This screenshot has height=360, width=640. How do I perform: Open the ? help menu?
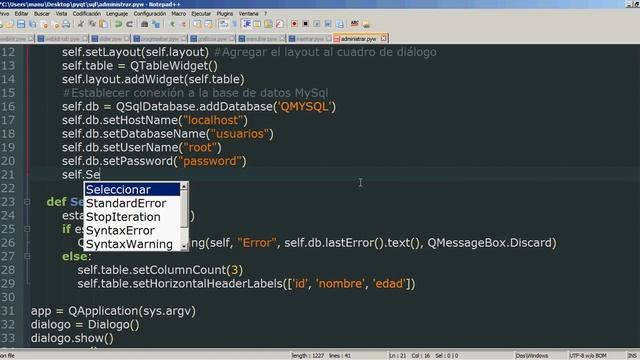[x=265, y=13]
